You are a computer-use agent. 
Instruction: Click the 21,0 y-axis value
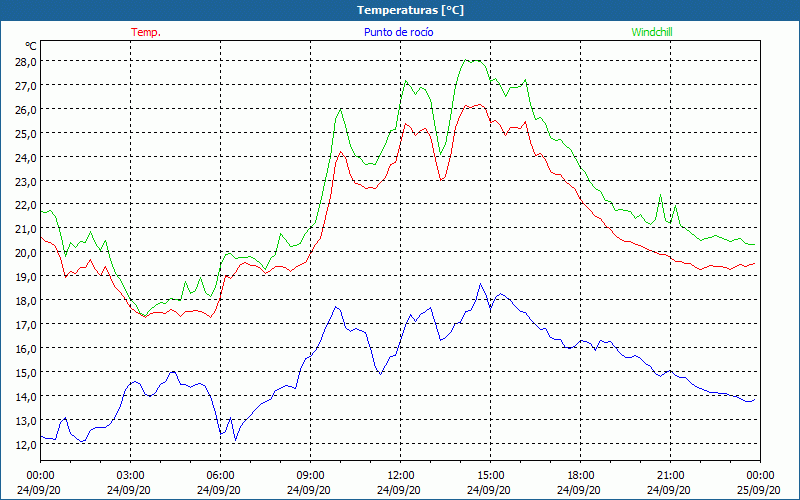coord(26,229)
